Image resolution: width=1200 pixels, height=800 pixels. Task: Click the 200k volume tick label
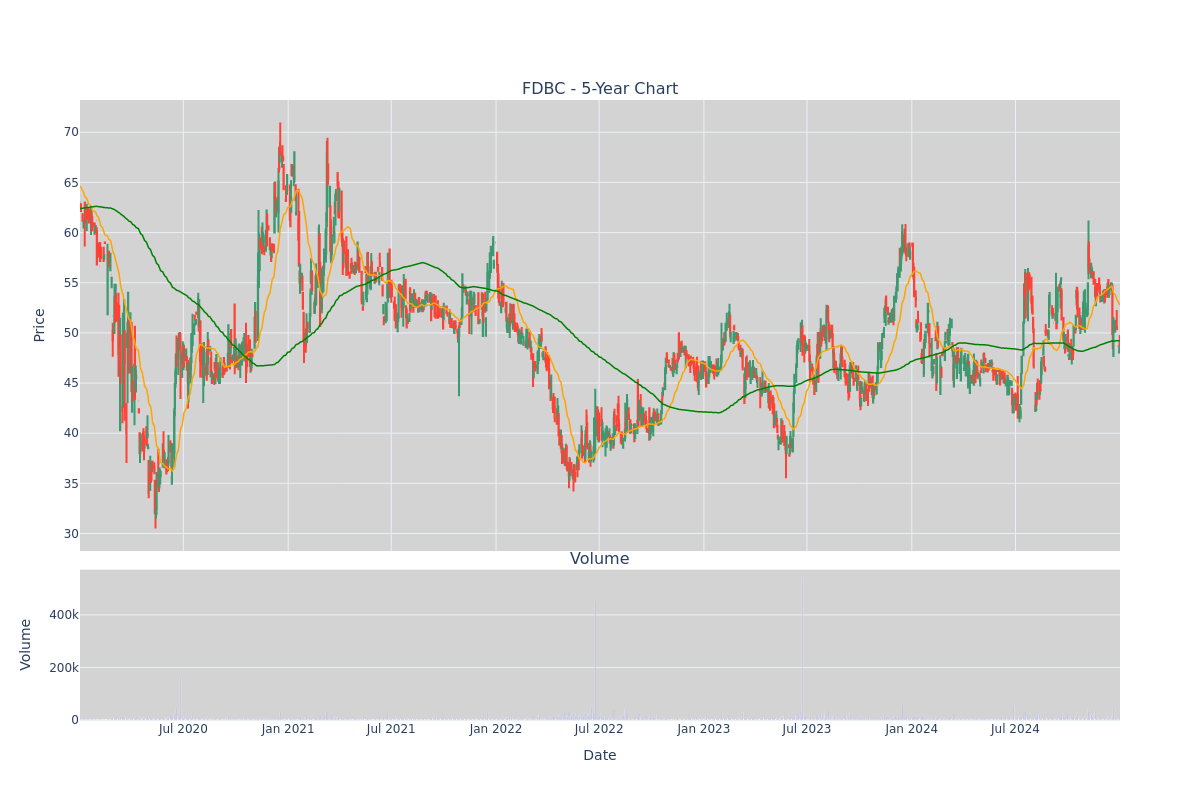(64, 668)
